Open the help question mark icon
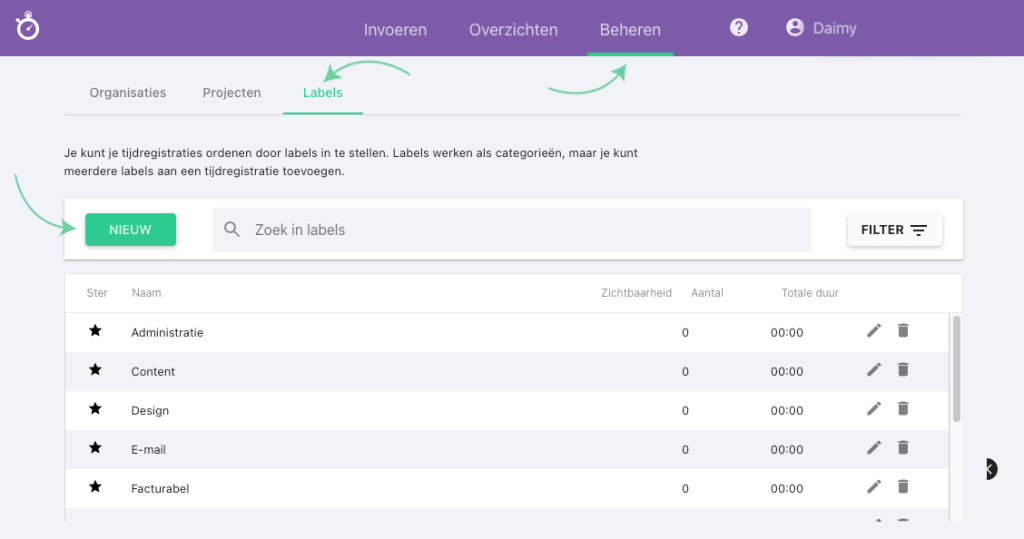Screen dimensions: 1024x539 (x=739, y=28)
